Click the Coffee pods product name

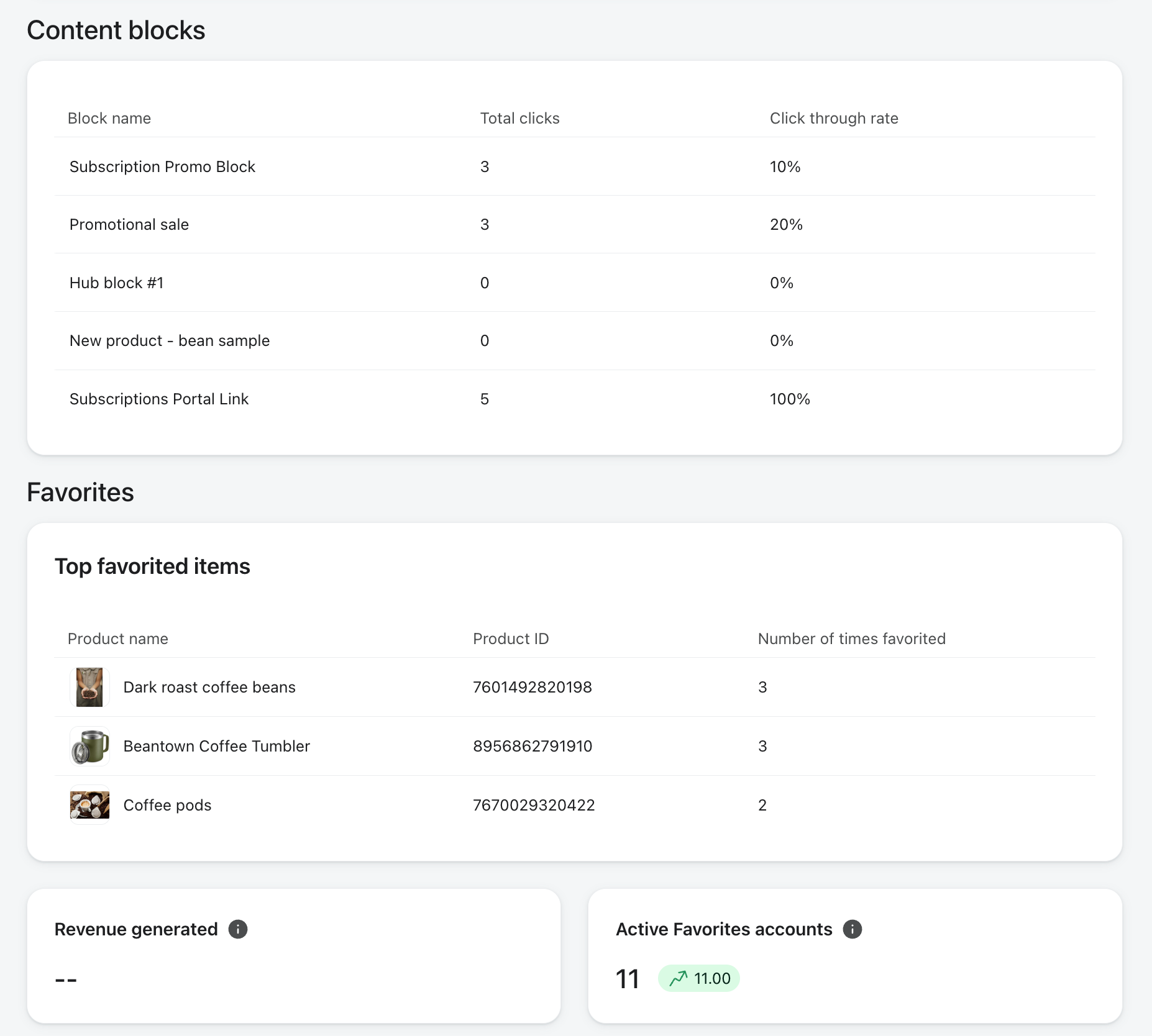pos(168,805)
